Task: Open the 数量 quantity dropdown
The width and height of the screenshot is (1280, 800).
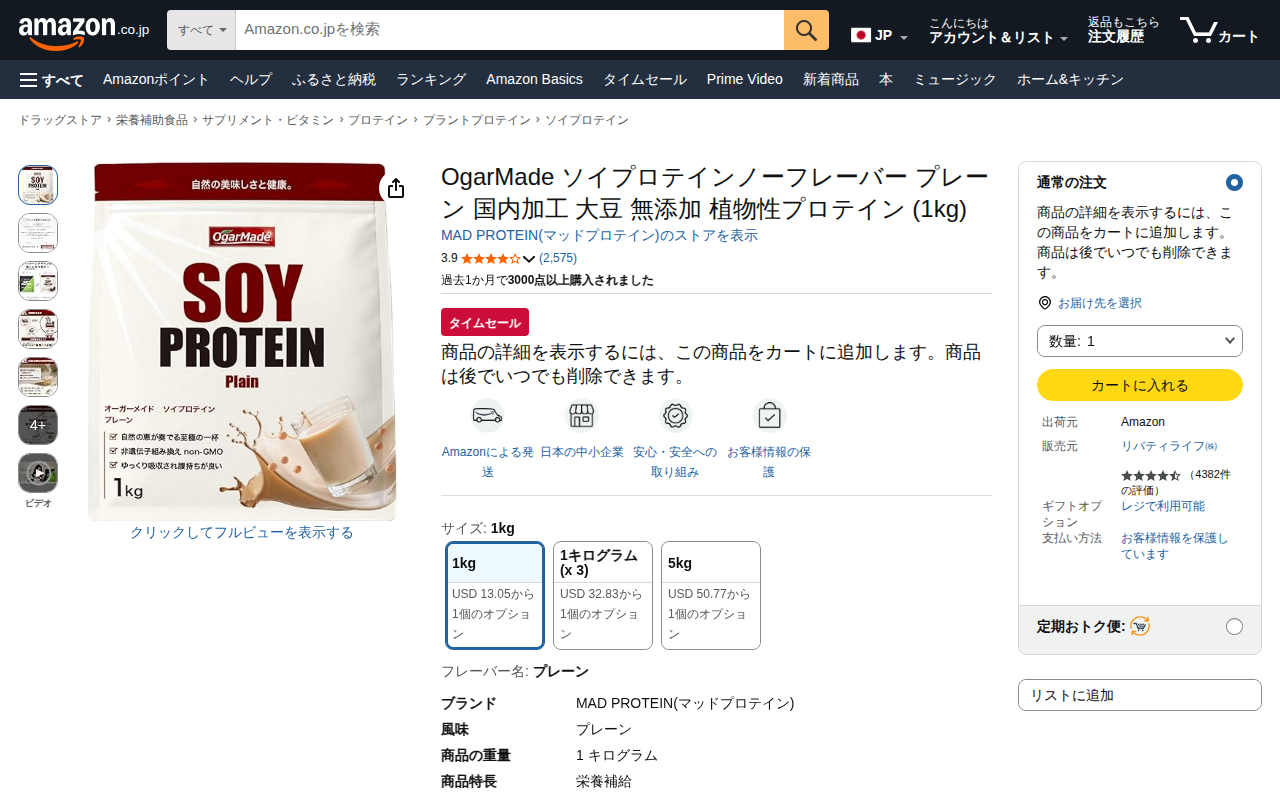Action: pos(1140,341)
